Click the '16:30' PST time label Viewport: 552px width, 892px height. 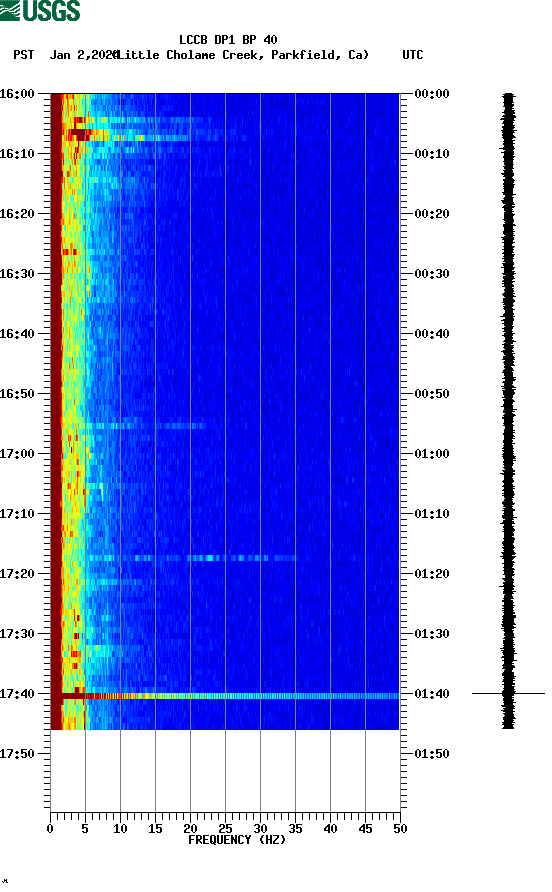pyautogui.click(x=17, y=274)
